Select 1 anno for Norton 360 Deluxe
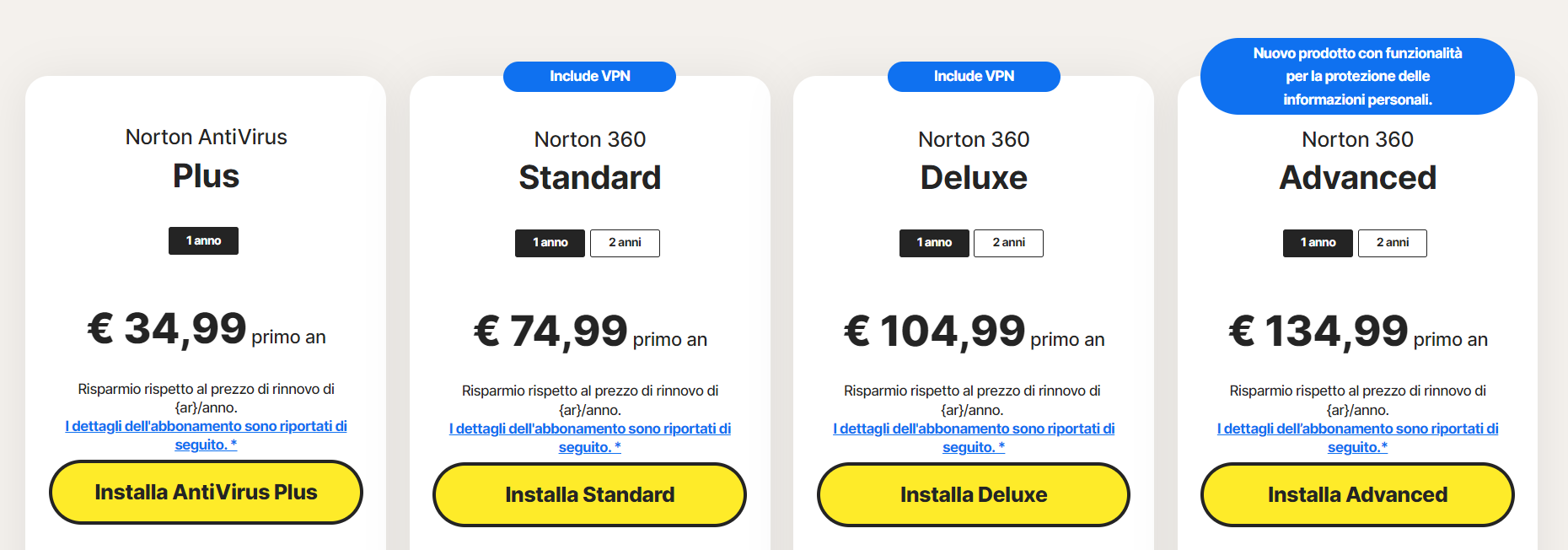This screenshot has height=550, width=1568. point(934,243)
